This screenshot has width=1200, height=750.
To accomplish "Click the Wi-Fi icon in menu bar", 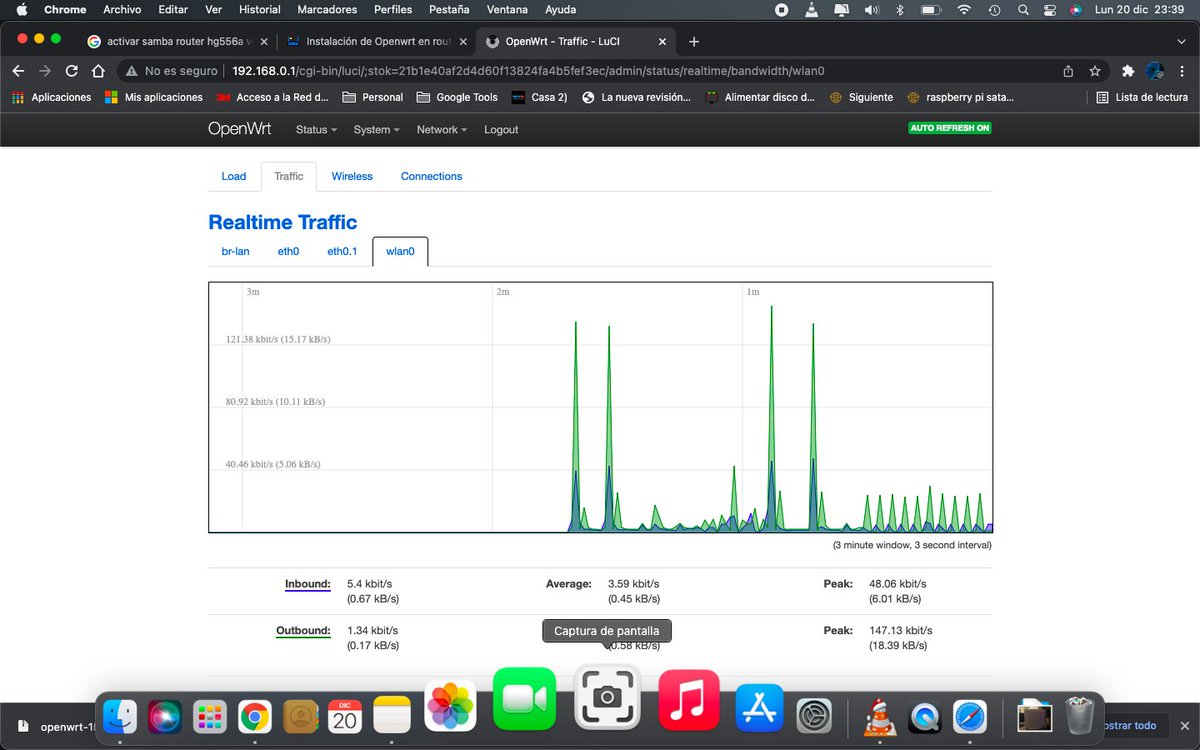I will point(964,10).
